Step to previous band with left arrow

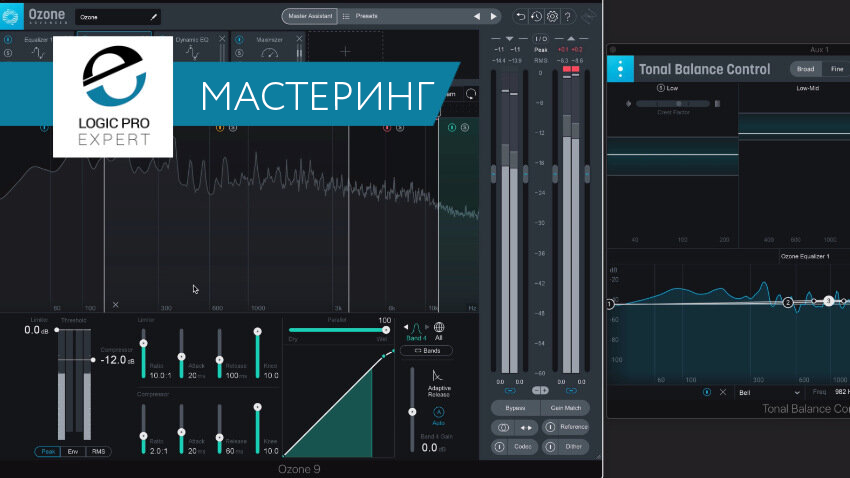(x=405, y=327)
